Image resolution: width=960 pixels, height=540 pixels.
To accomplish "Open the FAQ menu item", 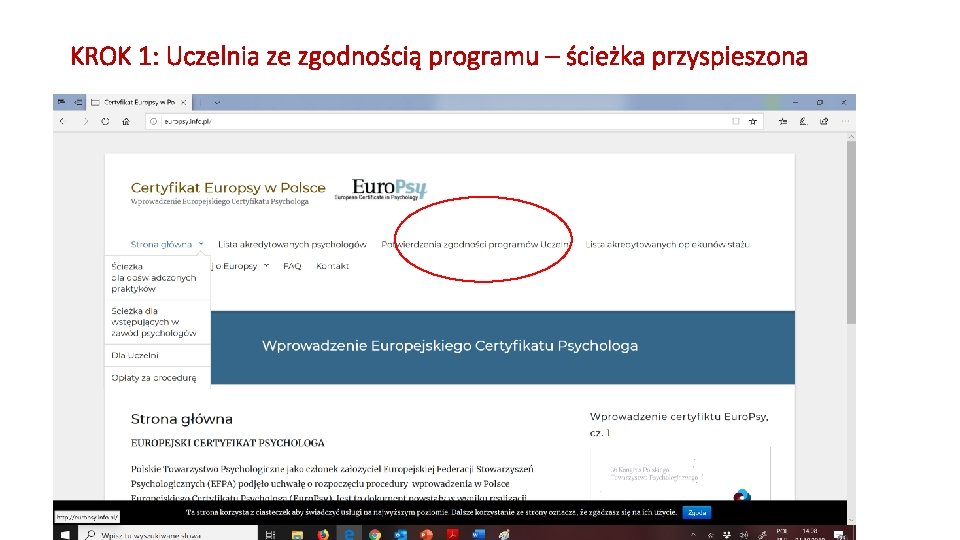I will tap(292, 266).
